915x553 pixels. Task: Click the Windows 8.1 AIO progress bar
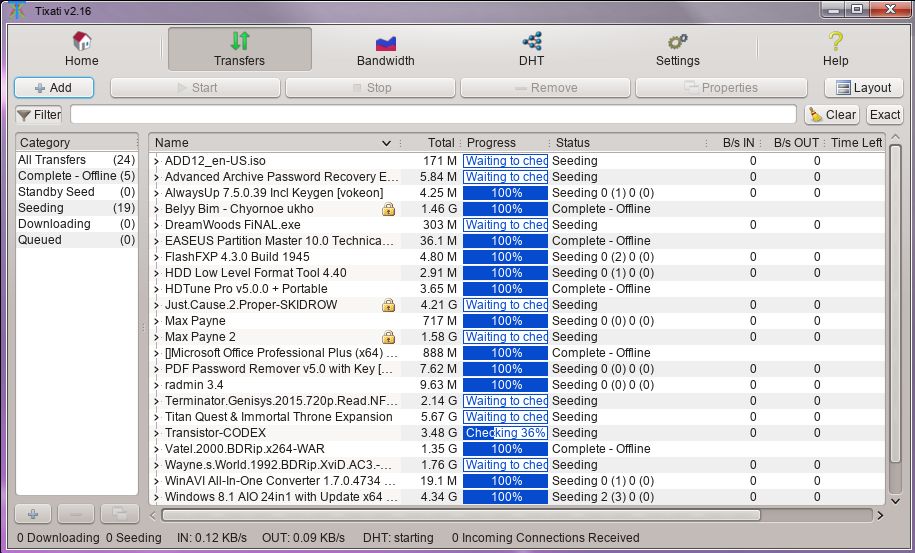[505, 497]
